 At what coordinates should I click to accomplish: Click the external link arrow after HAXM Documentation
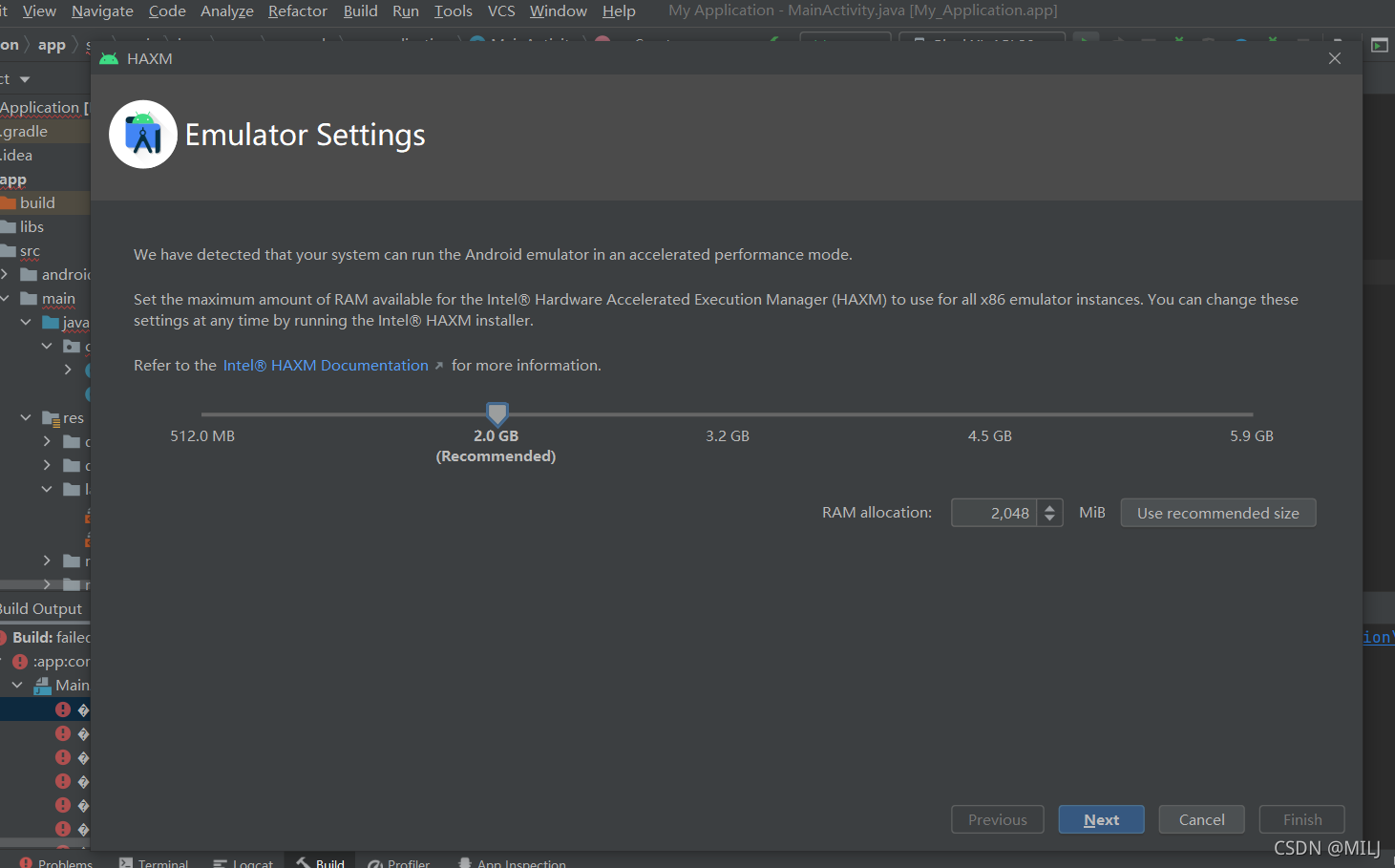[x=439, y=366]
